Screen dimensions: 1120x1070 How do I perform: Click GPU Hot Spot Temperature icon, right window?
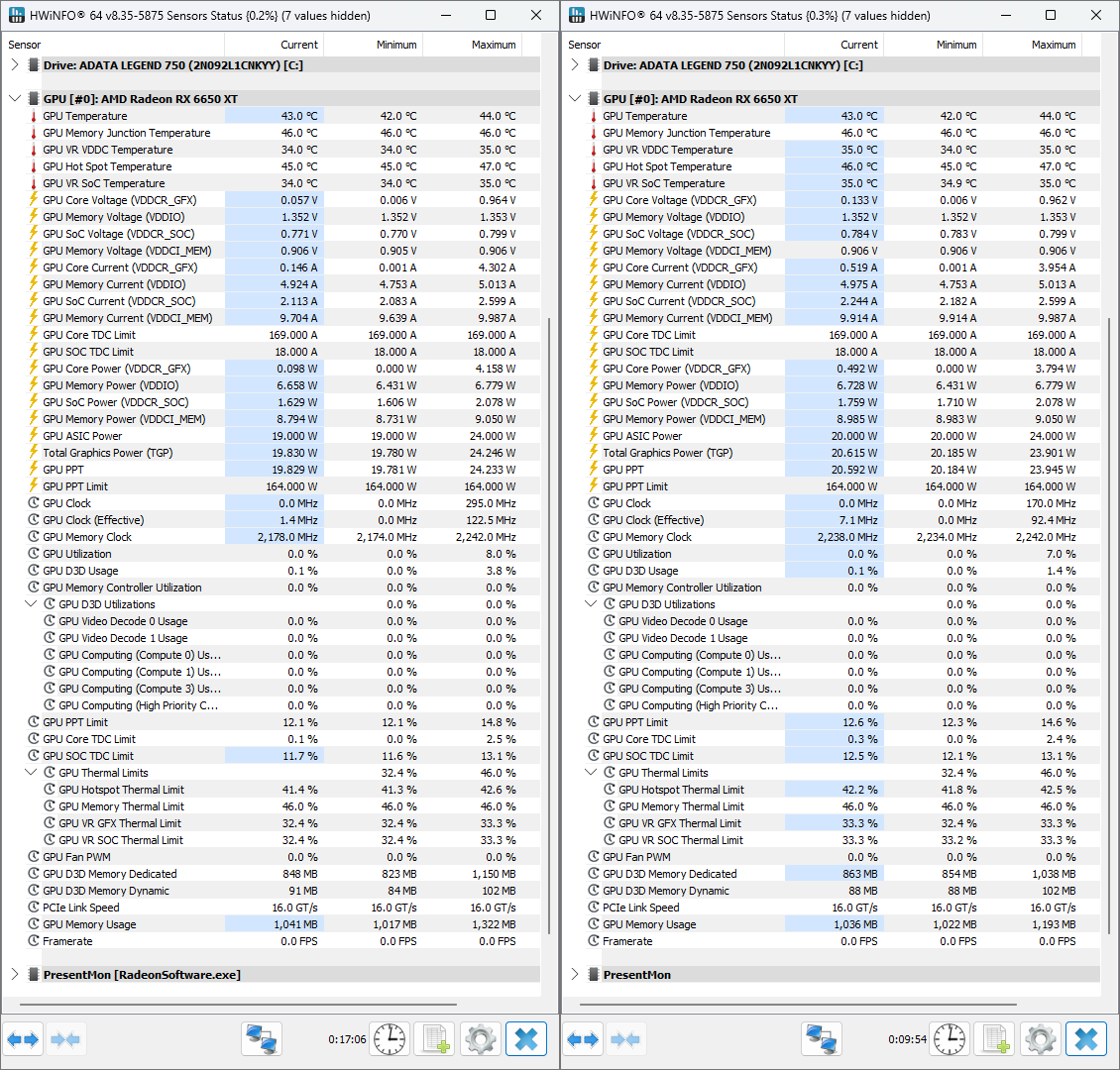(x=593, y=166)
